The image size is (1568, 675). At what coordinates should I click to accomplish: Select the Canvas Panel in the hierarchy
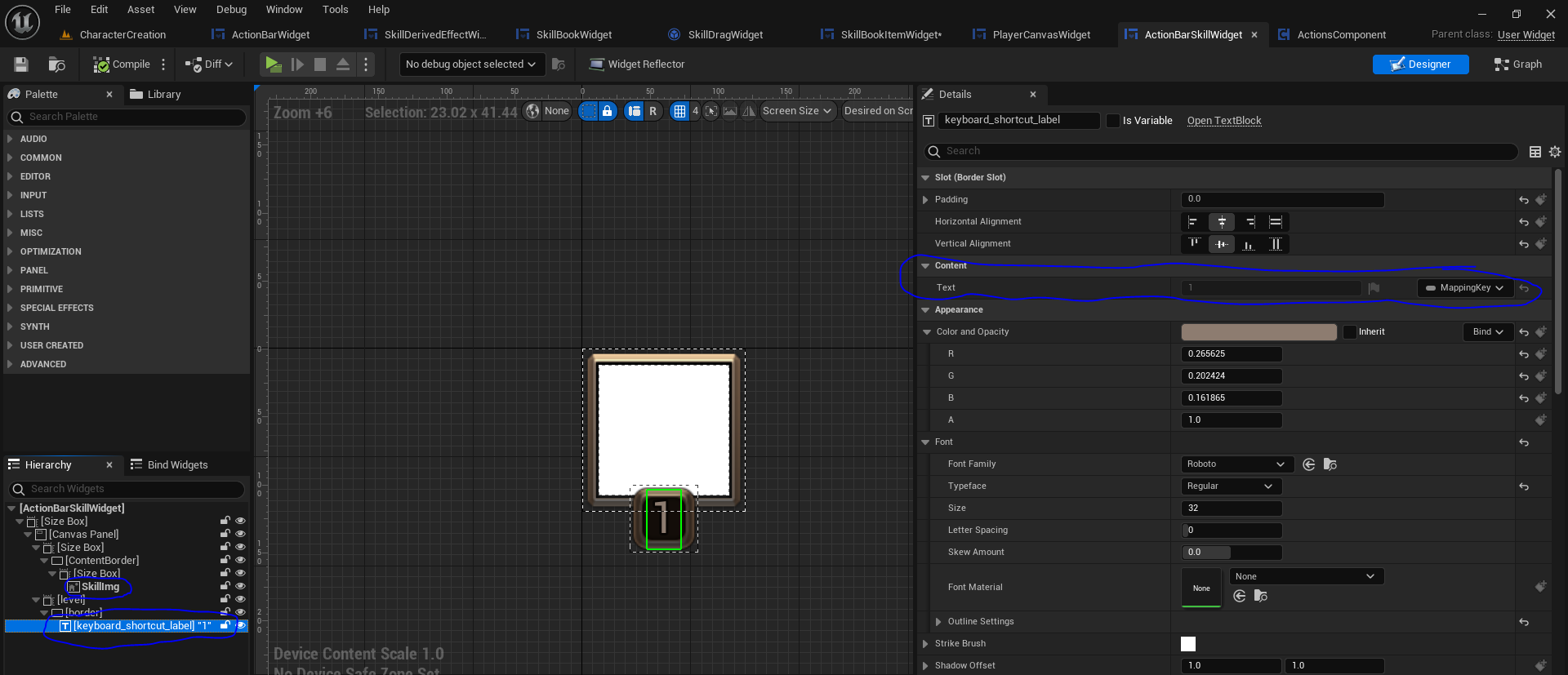coord(82,535)
